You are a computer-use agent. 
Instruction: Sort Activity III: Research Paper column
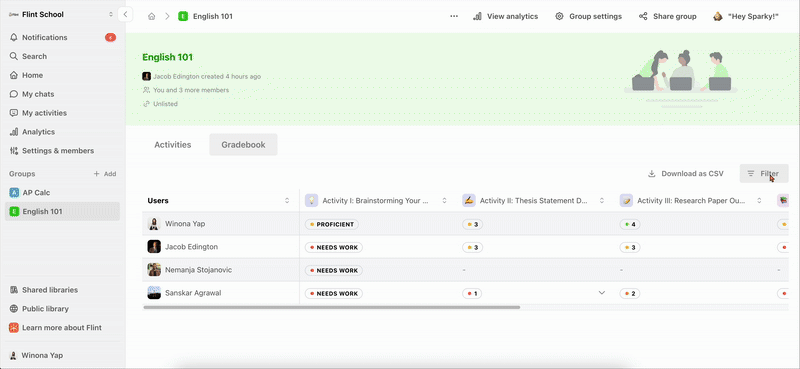click(x=759, y=201)
